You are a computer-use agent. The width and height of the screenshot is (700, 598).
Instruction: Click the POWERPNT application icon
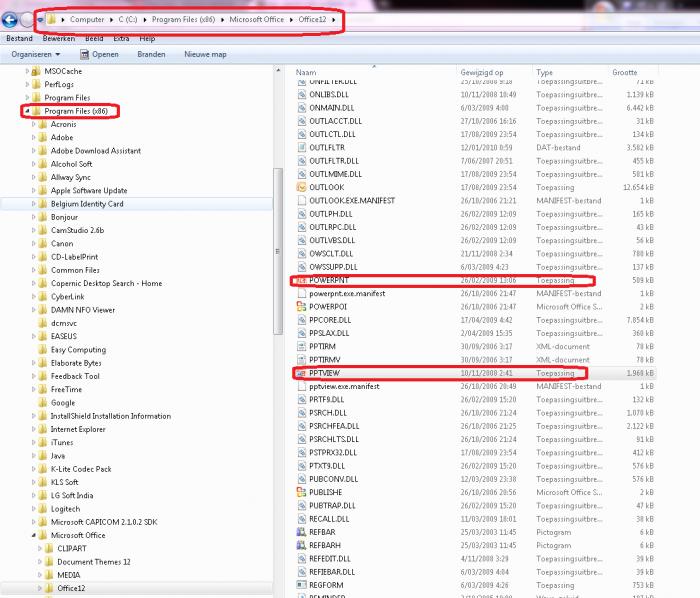pos(302,280)
